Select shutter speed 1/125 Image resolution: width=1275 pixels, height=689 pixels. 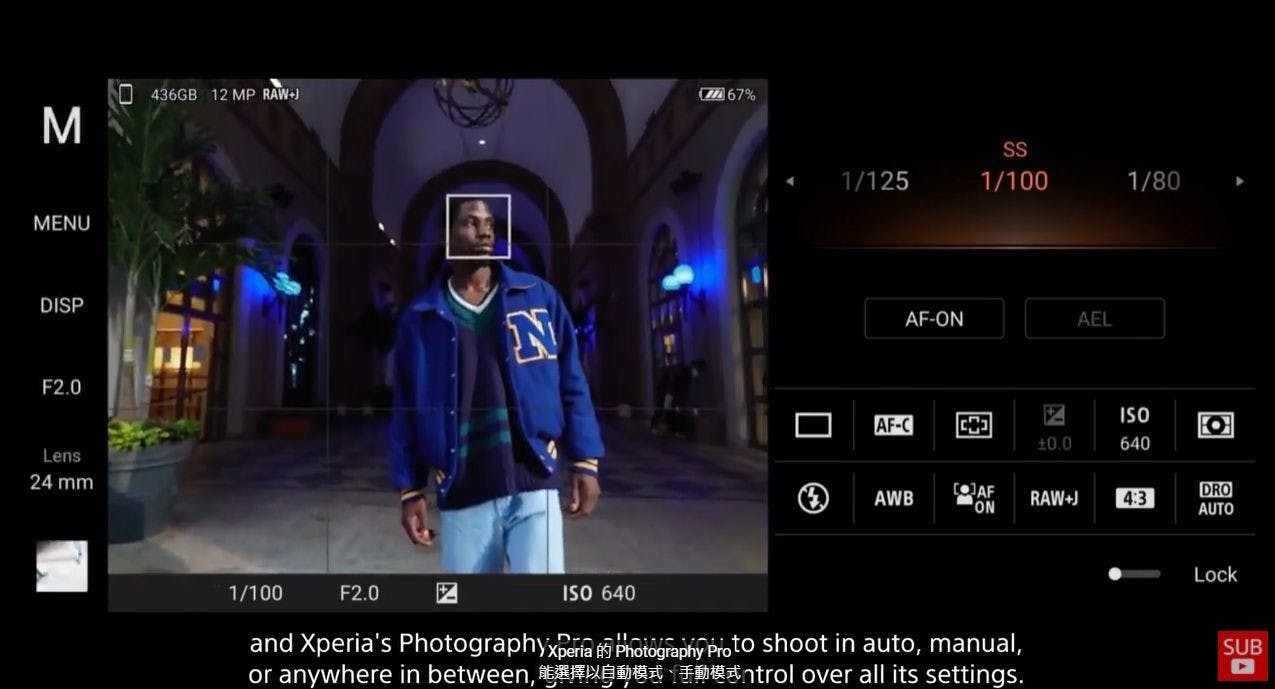tap(875, 181)
